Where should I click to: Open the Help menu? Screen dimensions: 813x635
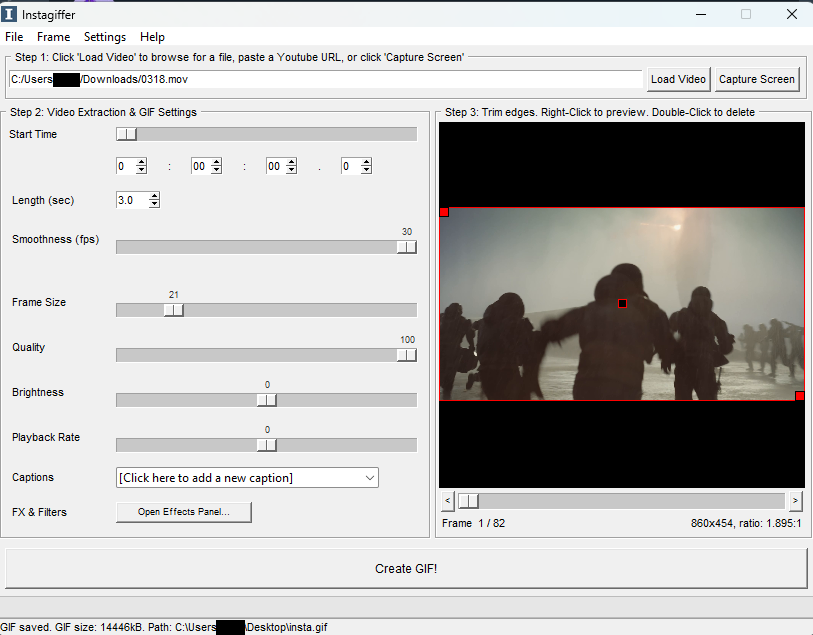click(x=152, y=37)
